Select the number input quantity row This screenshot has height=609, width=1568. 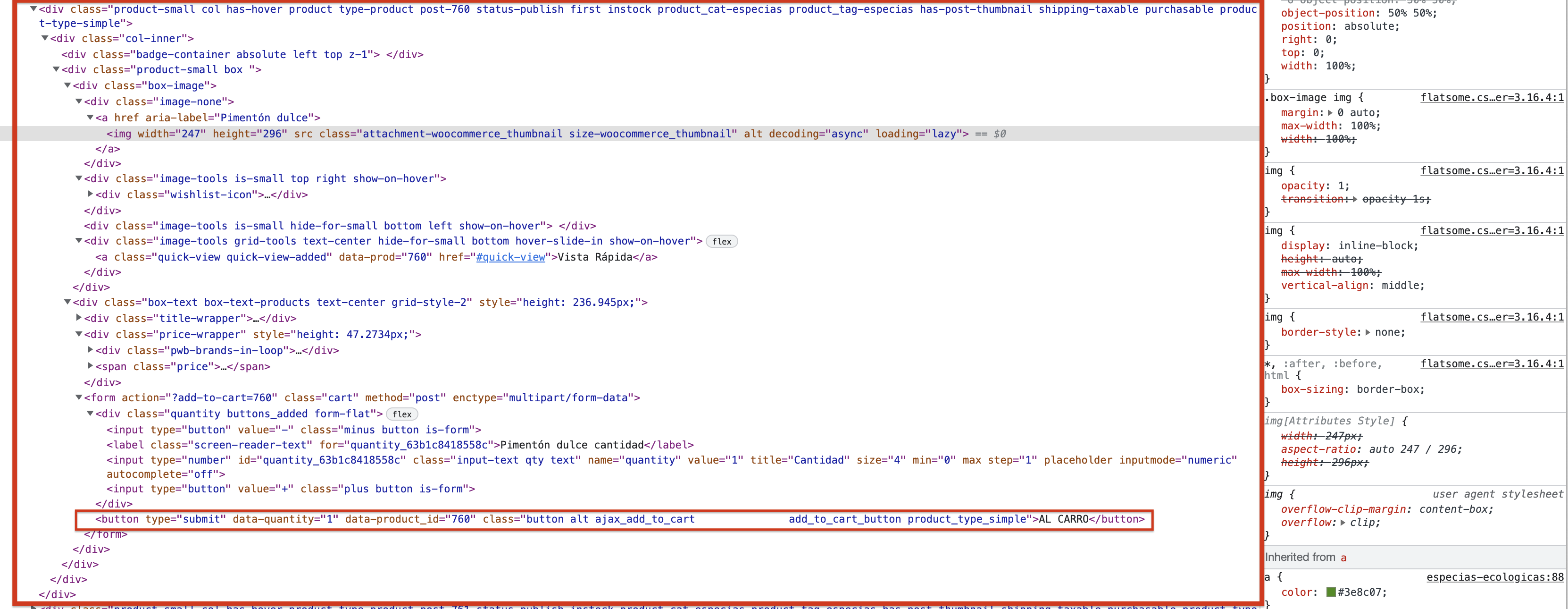672,466
